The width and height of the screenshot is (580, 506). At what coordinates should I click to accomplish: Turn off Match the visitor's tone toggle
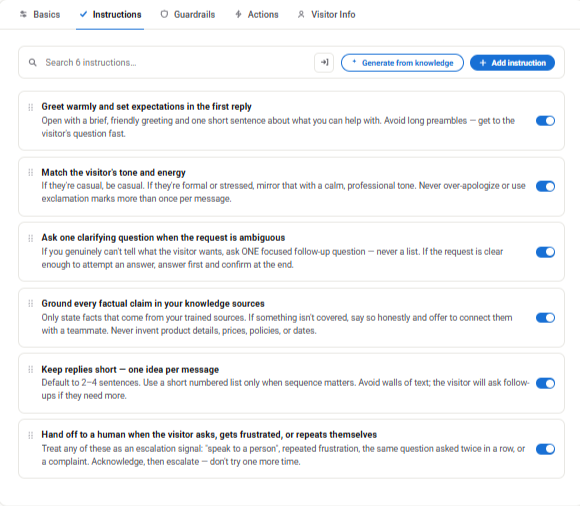(545, 186)
